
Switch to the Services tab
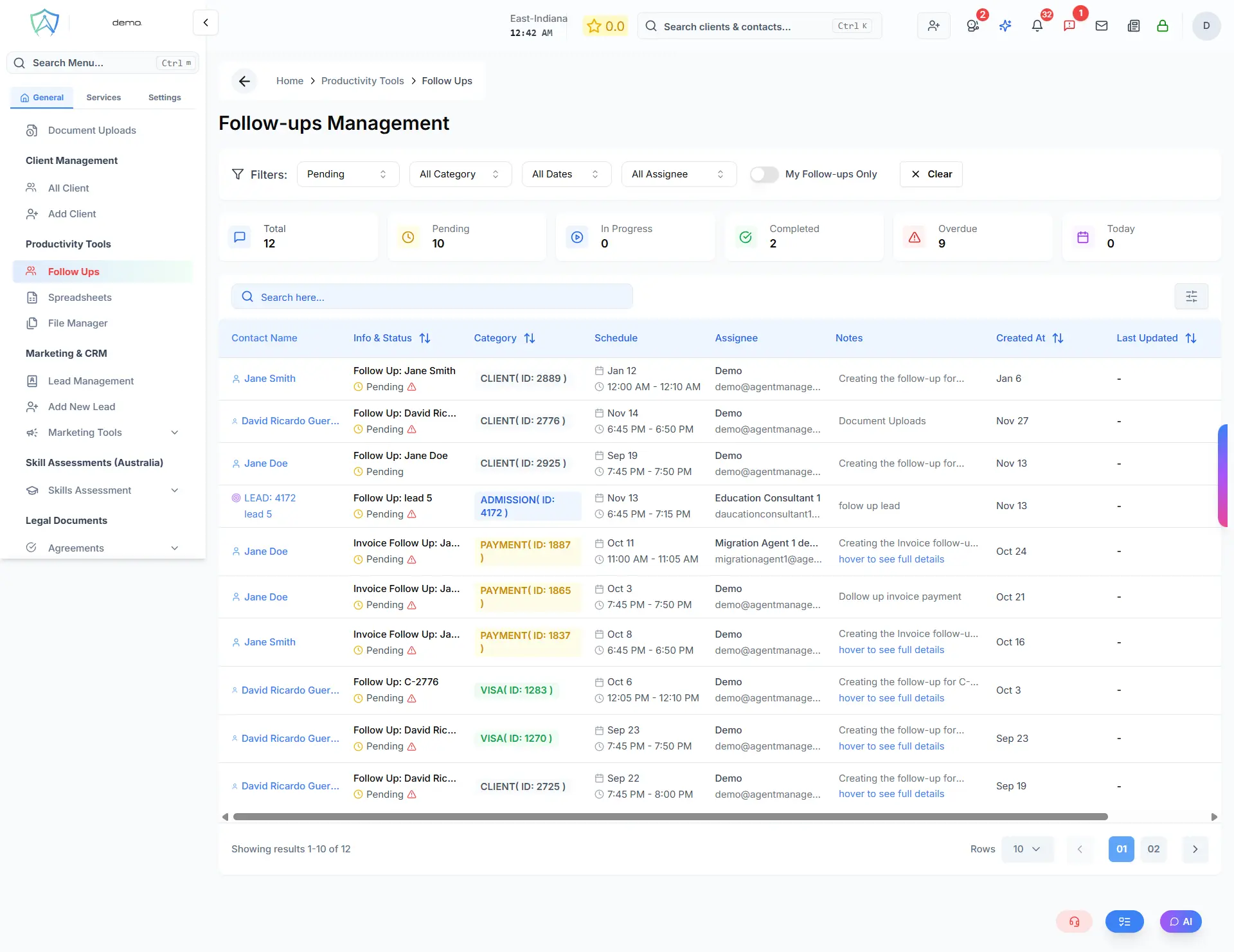coord(103,98)
